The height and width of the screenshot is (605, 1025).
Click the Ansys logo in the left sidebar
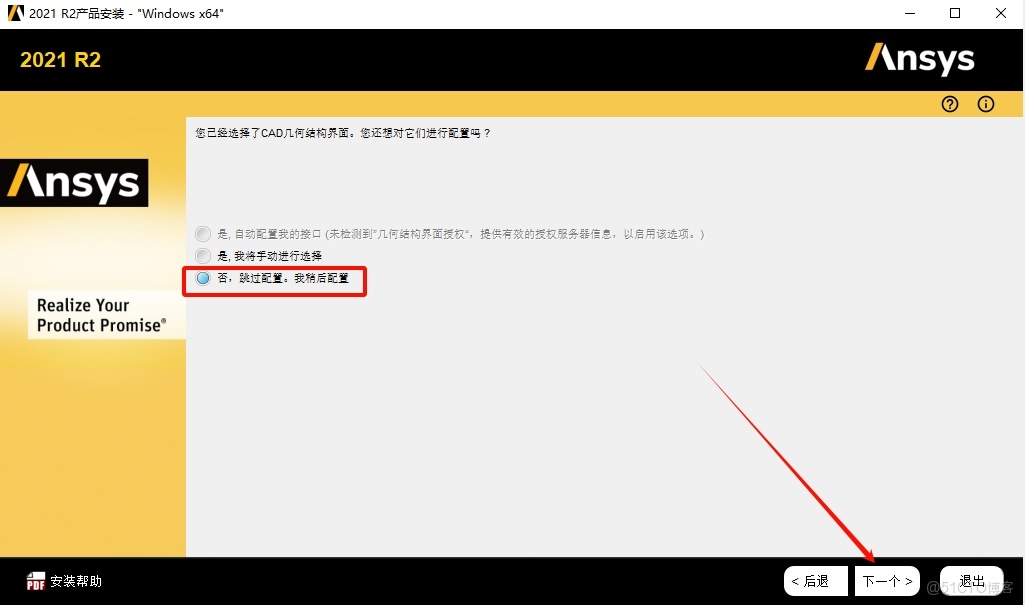pos(74,183)
